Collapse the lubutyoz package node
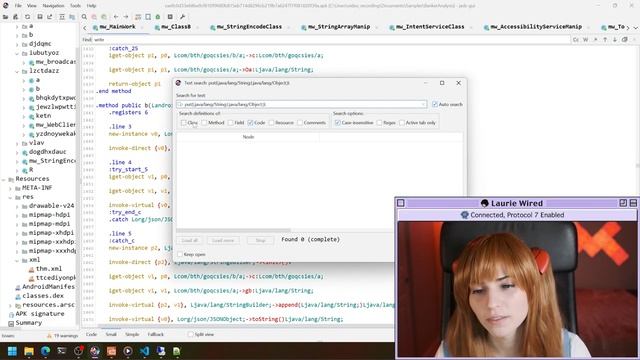The width and height of the screenshot is (640, 360). coord(17,53)
